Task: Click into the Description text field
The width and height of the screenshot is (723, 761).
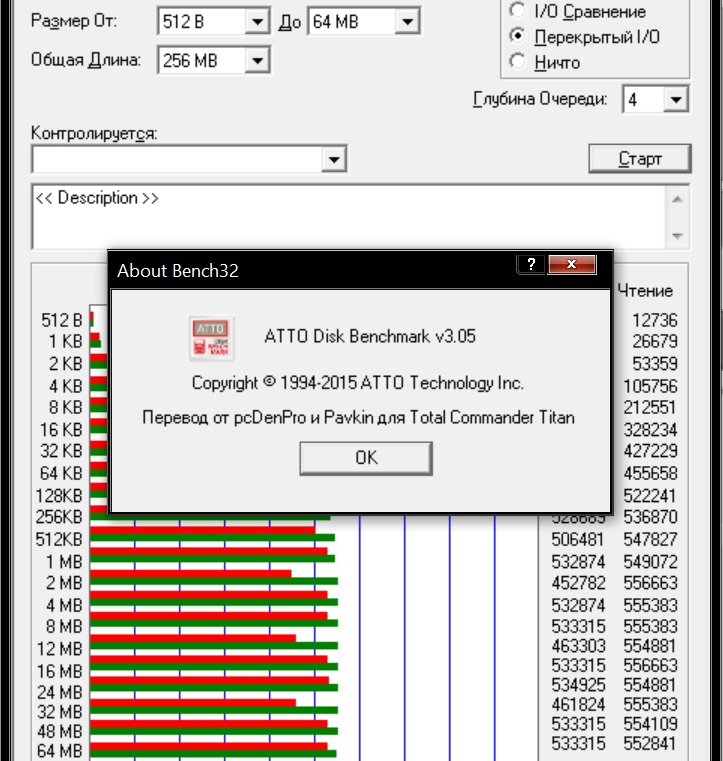Action: coord(349,216)
